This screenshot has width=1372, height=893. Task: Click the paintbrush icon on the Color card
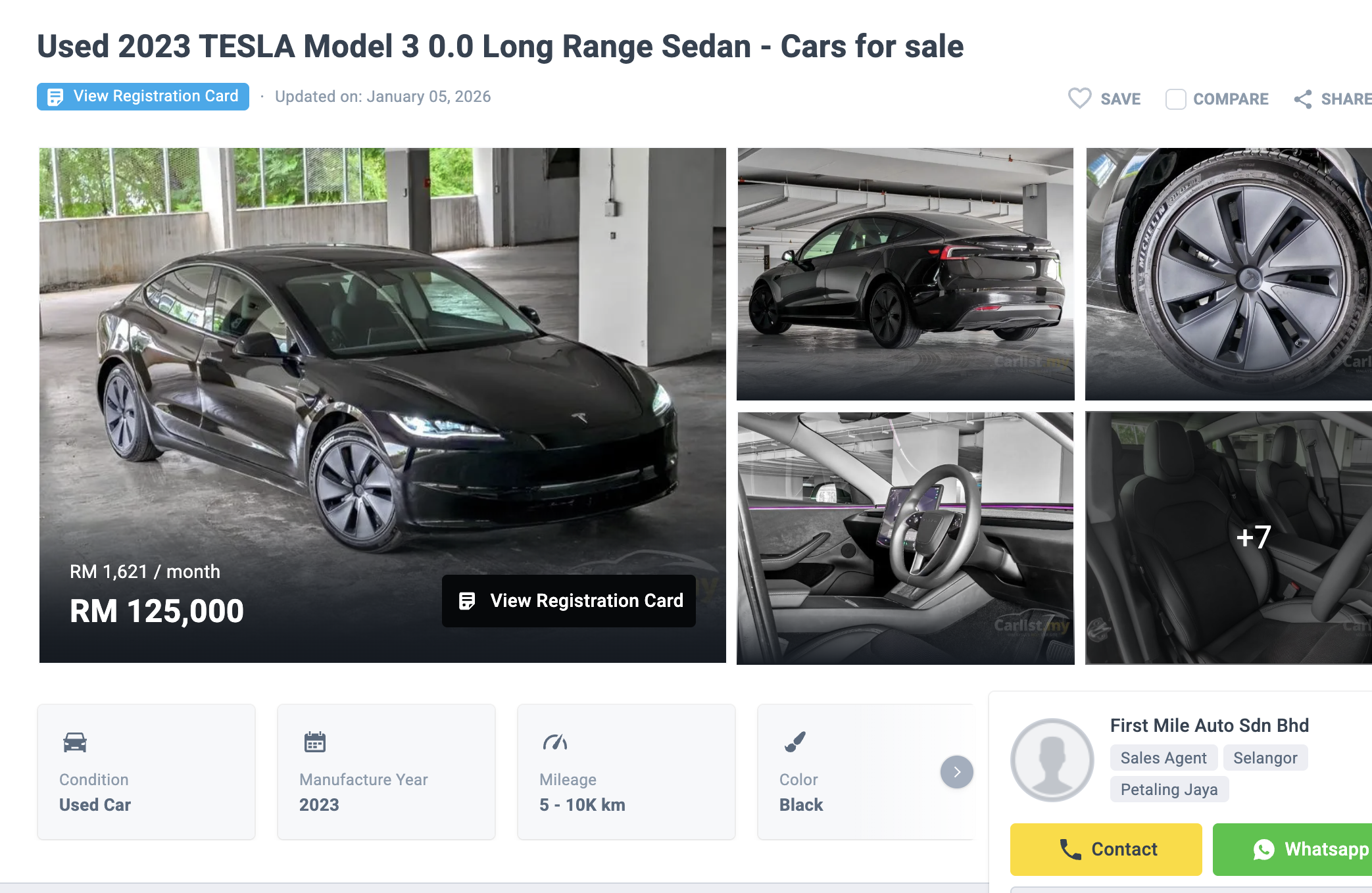click(795, 741)
